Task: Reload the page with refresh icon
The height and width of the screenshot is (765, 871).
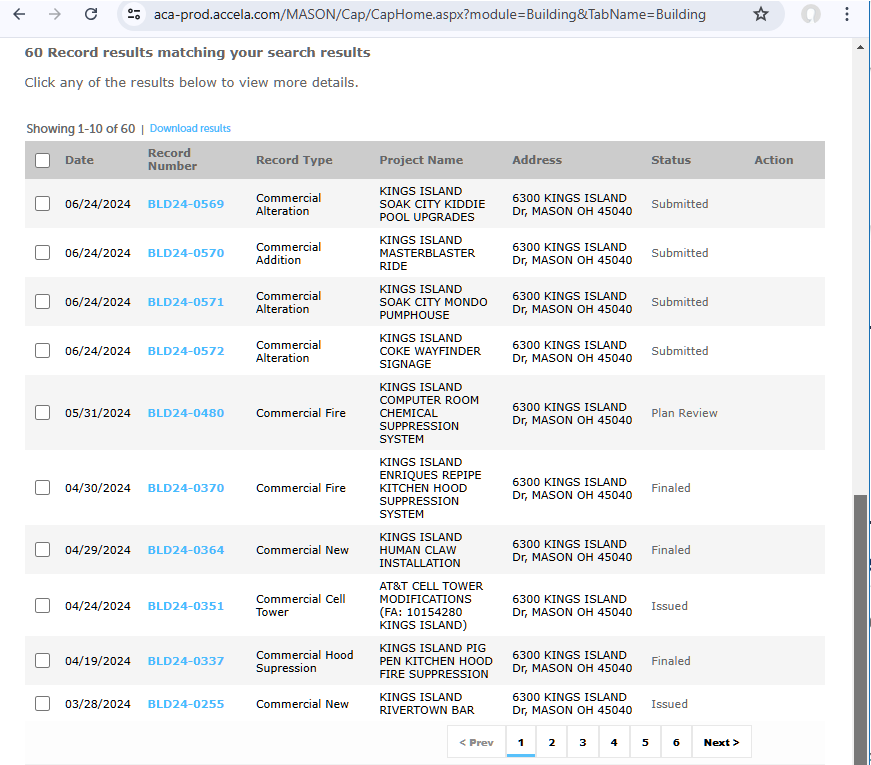Action: click(91, 14)
